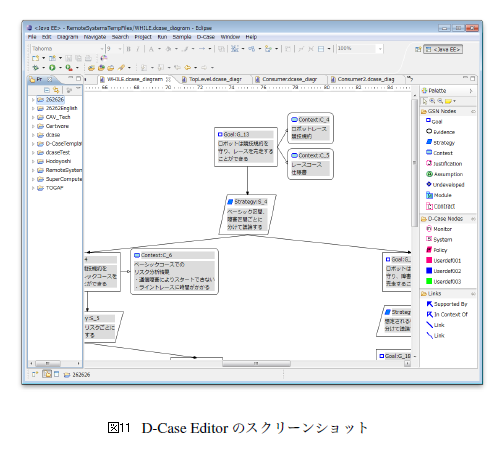Switch to the Consumer.dcase_diagram tab
The width and height of the screenshot is (504, 452).
tap(286, 79)
